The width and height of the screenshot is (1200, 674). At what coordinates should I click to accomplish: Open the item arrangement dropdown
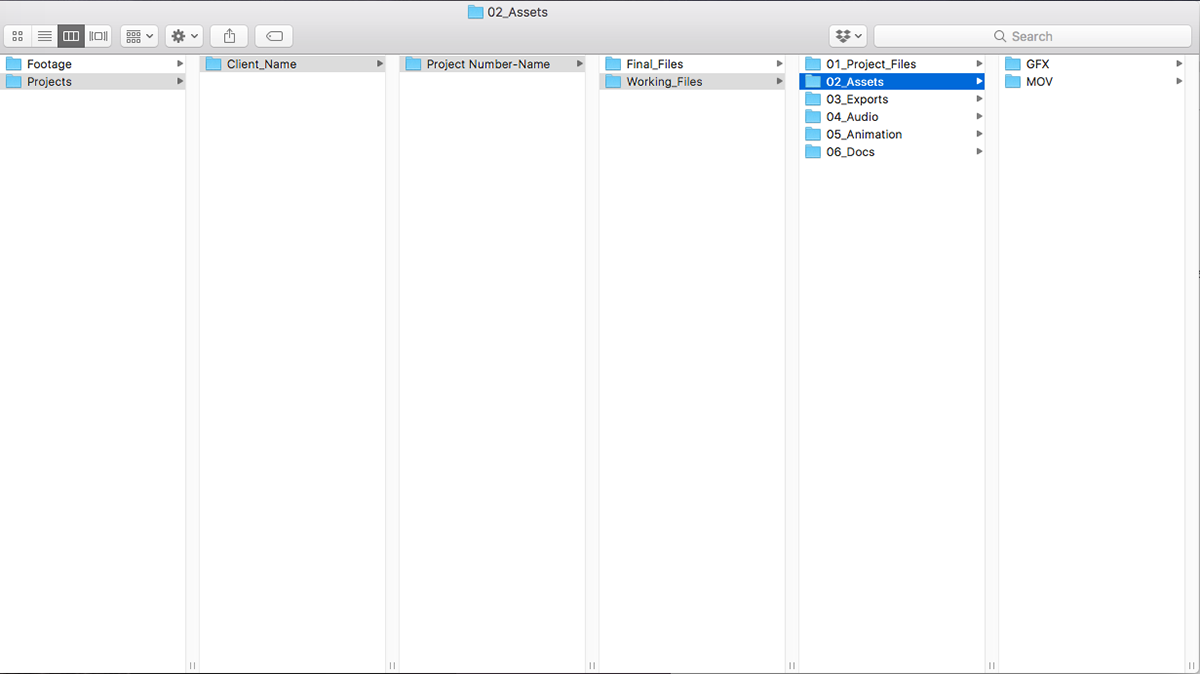(139, 36)
